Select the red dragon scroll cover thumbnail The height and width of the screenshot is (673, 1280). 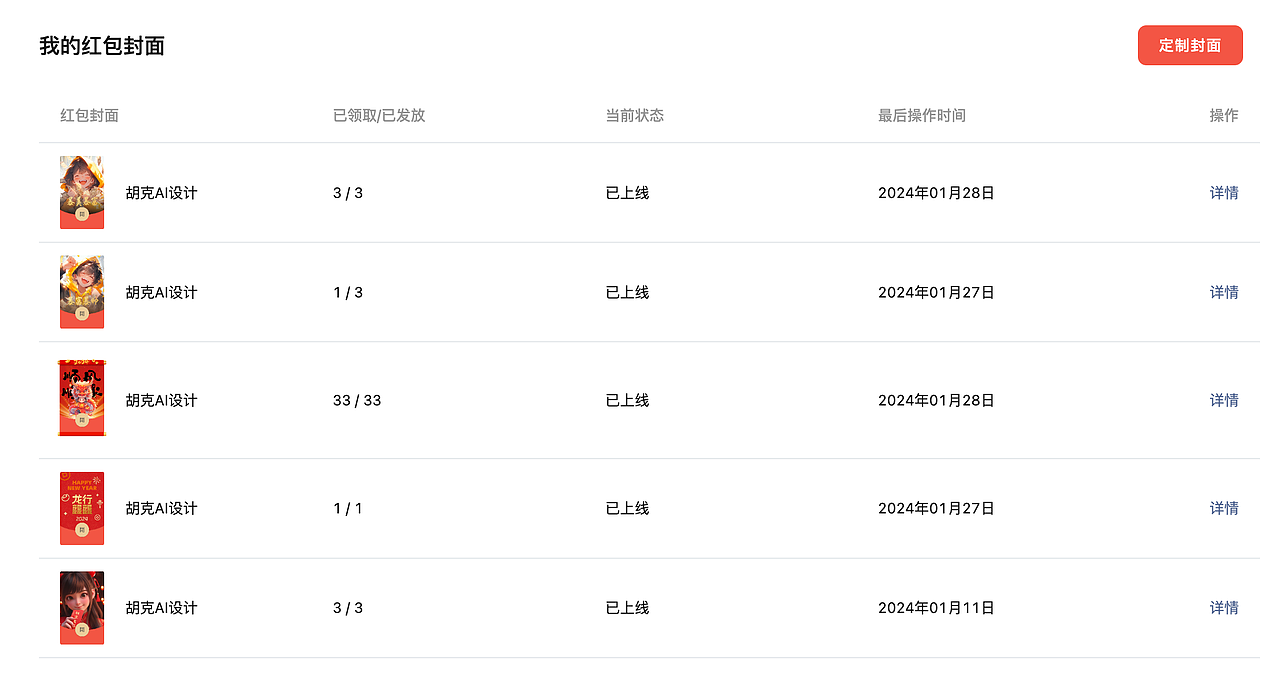pyautogui.click(x=82, y=399)
